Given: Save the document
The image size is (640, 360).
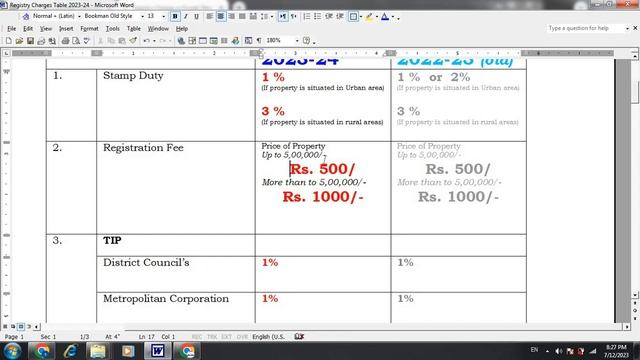Looking at the screenshot, I should (30, 40).
